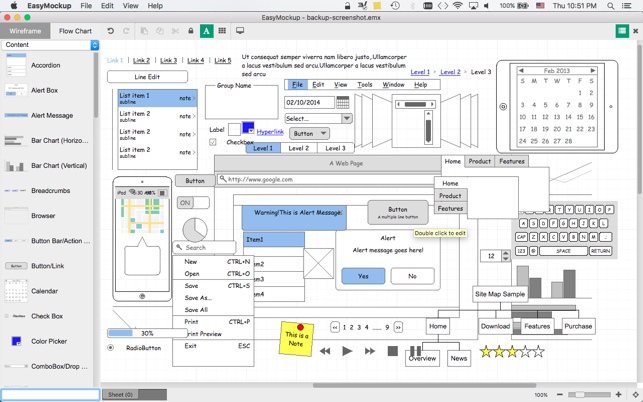Switch to the Wireframe tab
Screen dimensions: 643x402
tap(25, 31)
